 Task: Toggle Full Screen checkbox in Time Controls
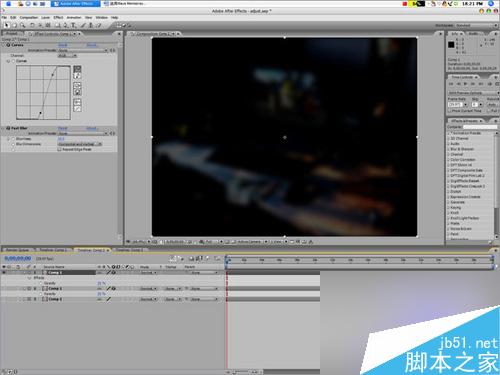click(x=489, y=110)
